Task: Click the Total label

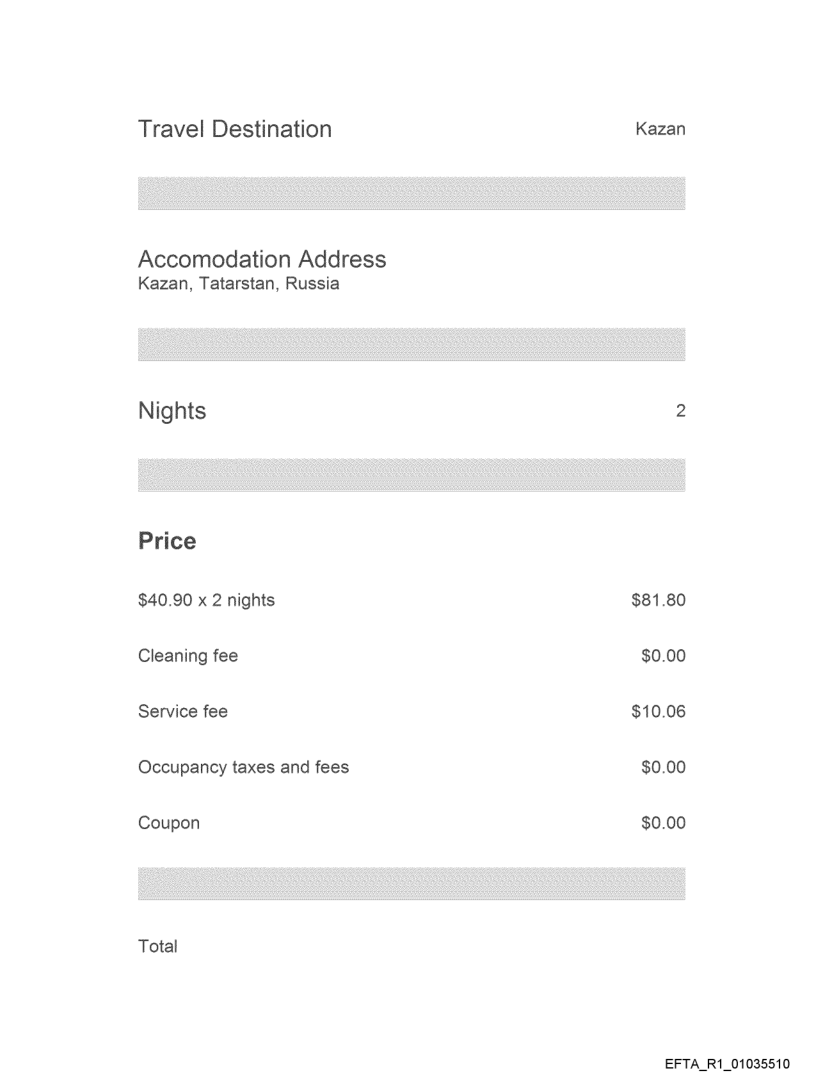Action: 157,946
